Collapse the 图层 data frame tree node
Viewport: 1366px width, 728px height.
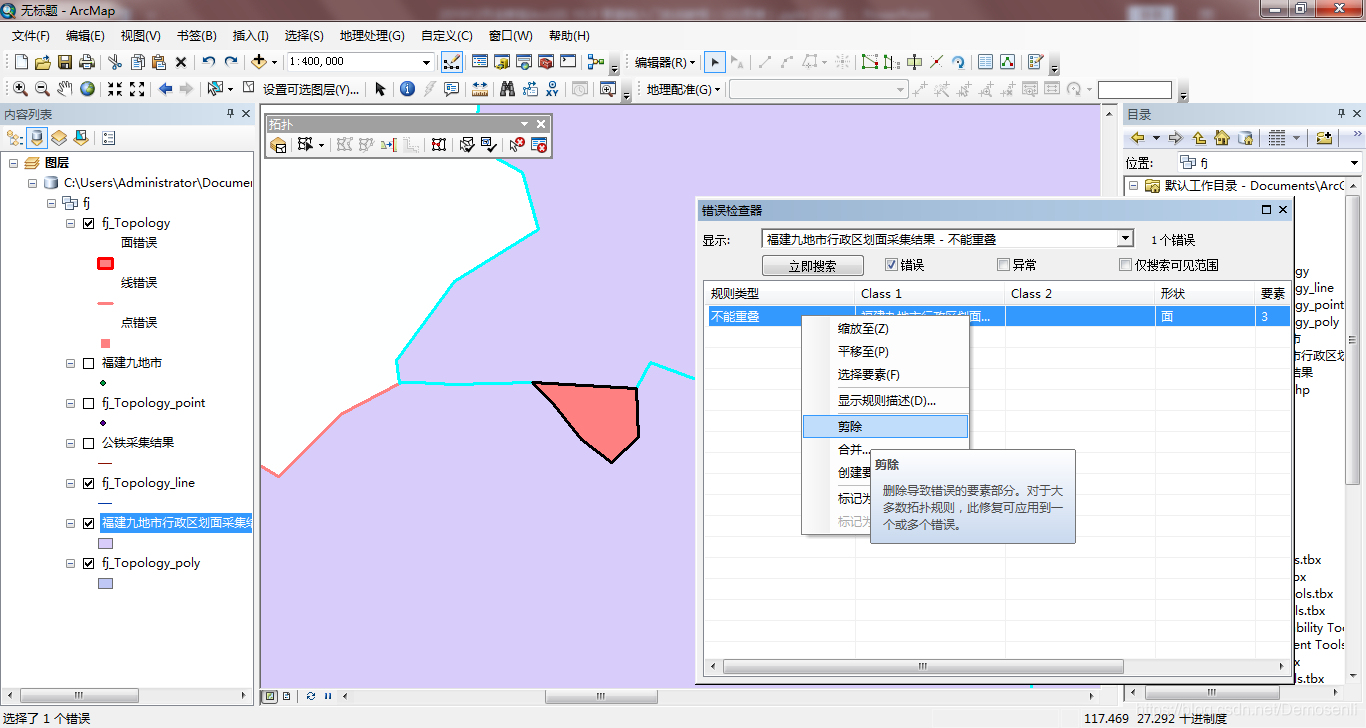[x=14, y=163]
